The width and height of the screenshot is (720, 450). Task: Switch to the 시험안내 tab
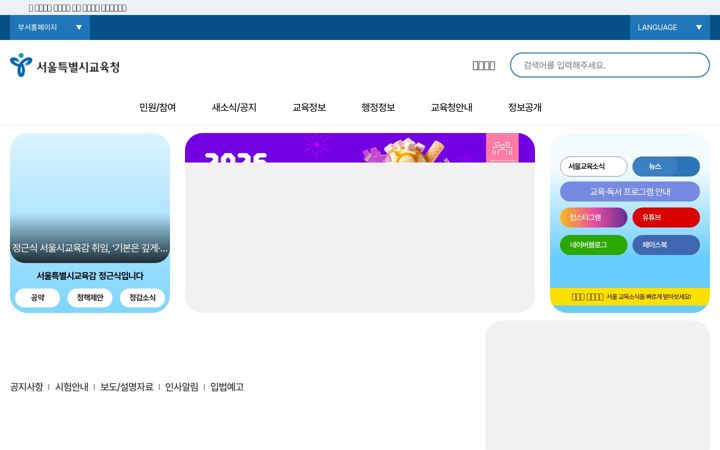point(72,387)
